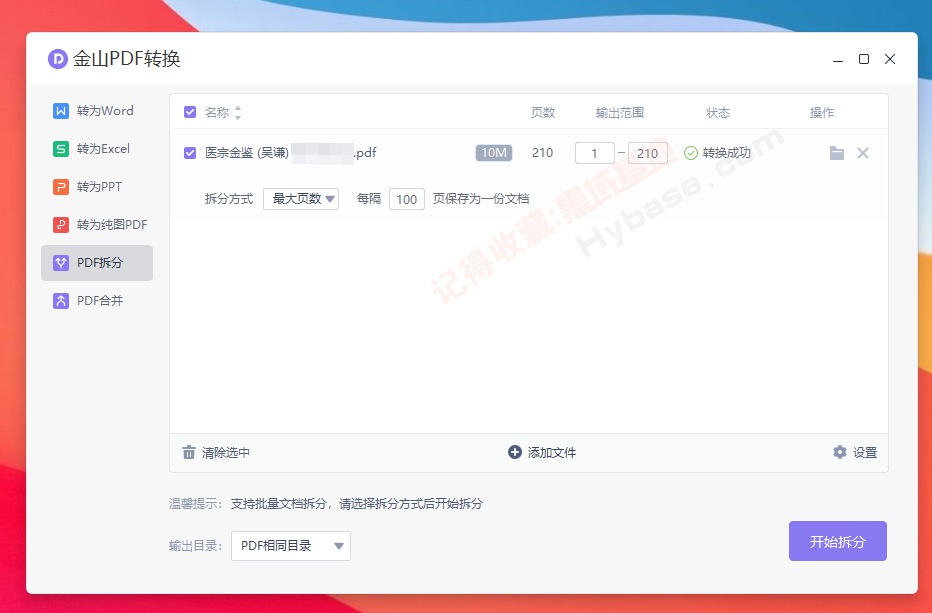
Task: Click the PDF合并 icon in the sidebar
Action: 61,301
